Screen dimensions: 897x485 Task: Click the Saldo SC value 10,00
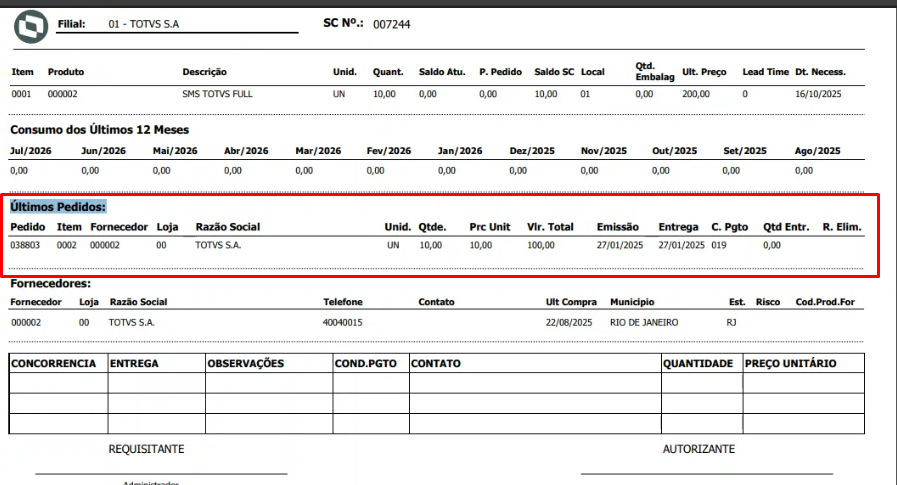[x=546, y=94]
